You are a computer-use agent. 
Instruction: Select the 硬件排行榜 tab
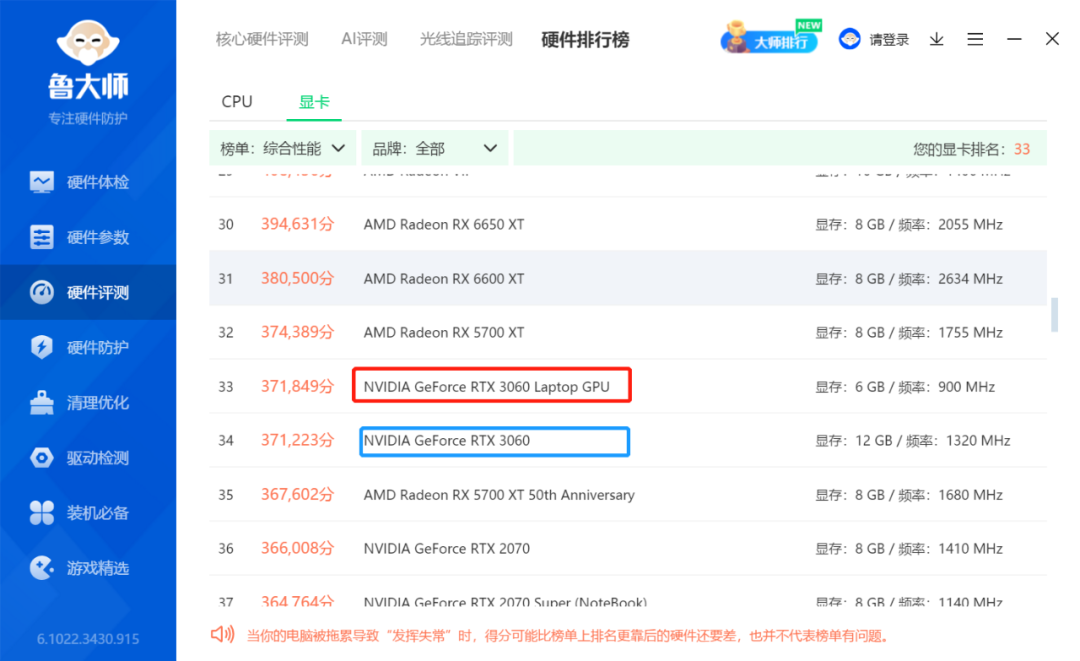(585, 39)
